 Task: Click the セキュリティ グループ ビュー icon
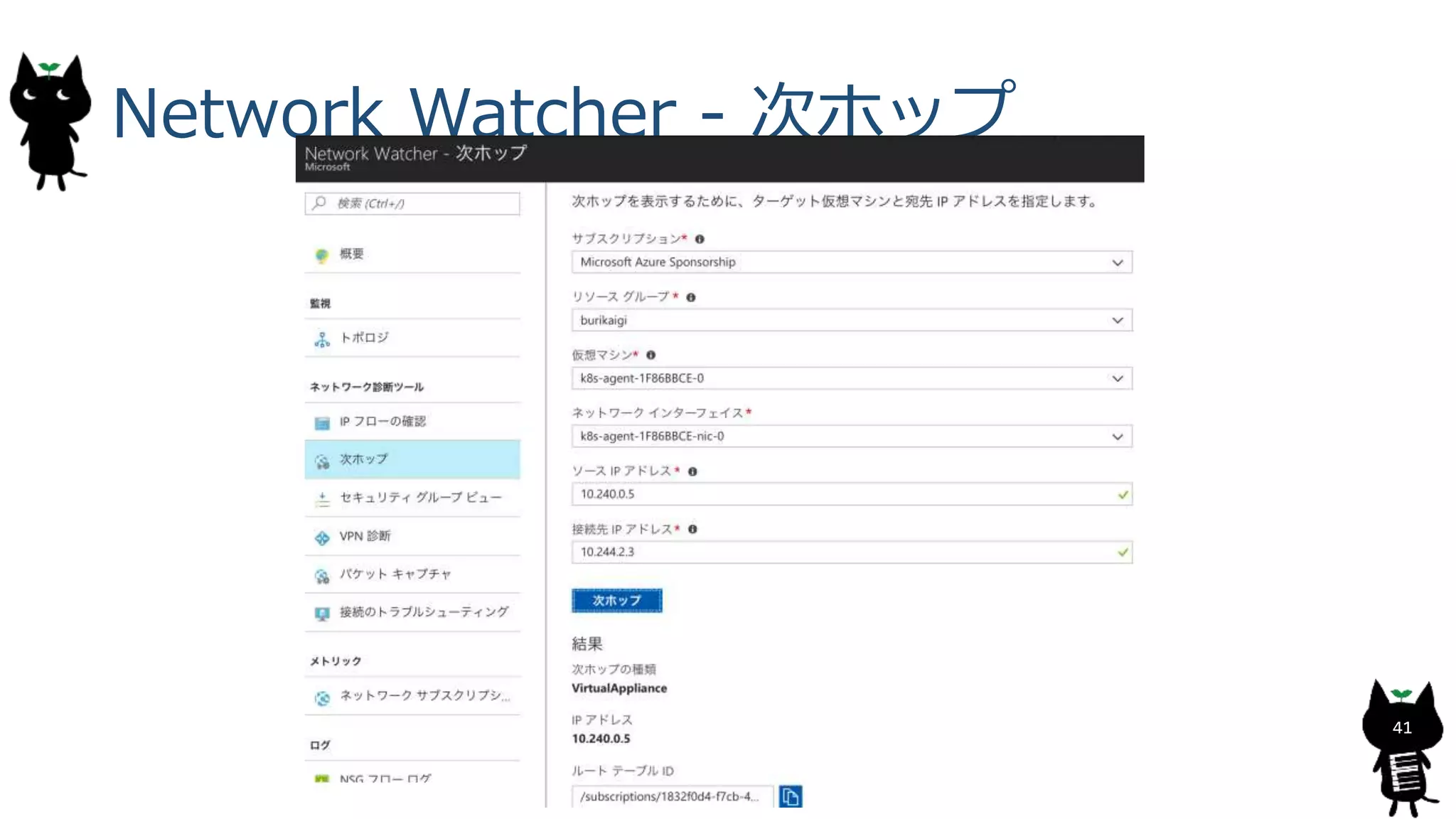click(x=322, y=499)
